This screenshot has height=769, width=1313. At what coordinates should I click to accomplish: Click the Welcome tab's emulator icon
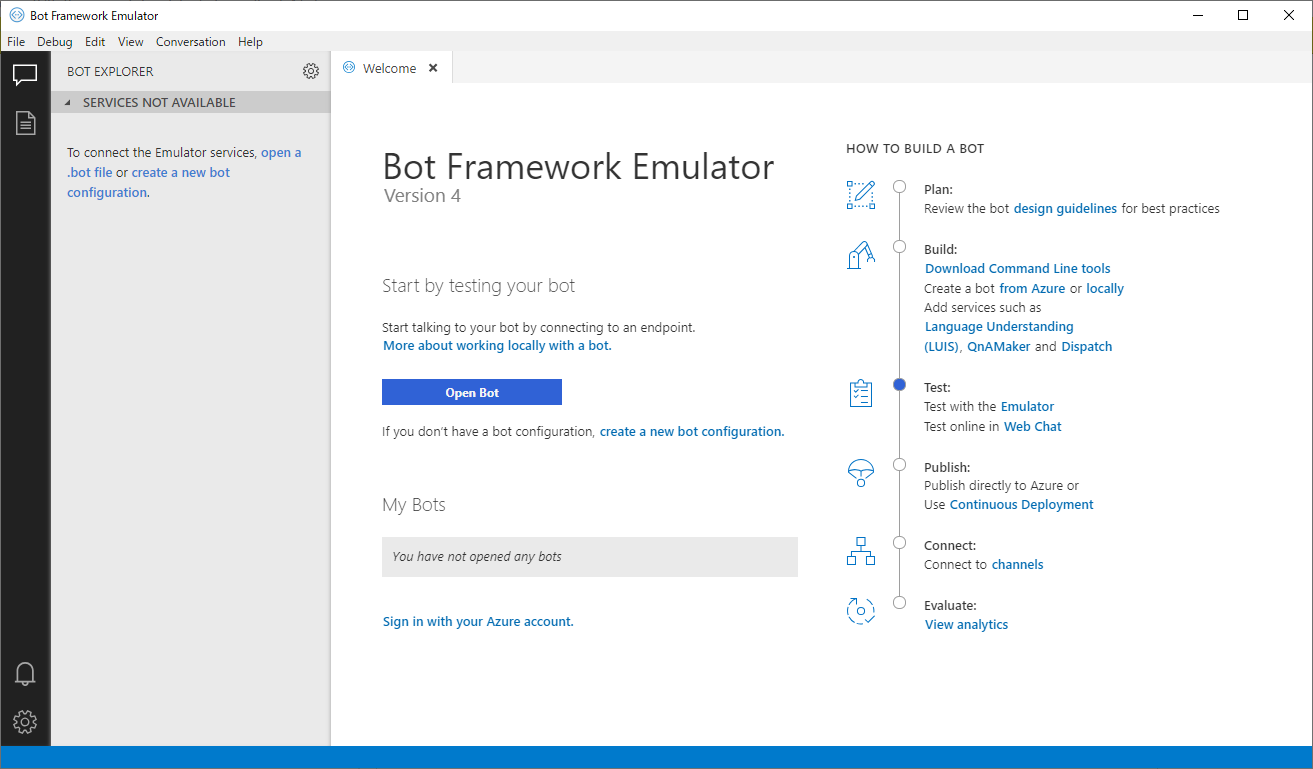click(x=349, y=68)
